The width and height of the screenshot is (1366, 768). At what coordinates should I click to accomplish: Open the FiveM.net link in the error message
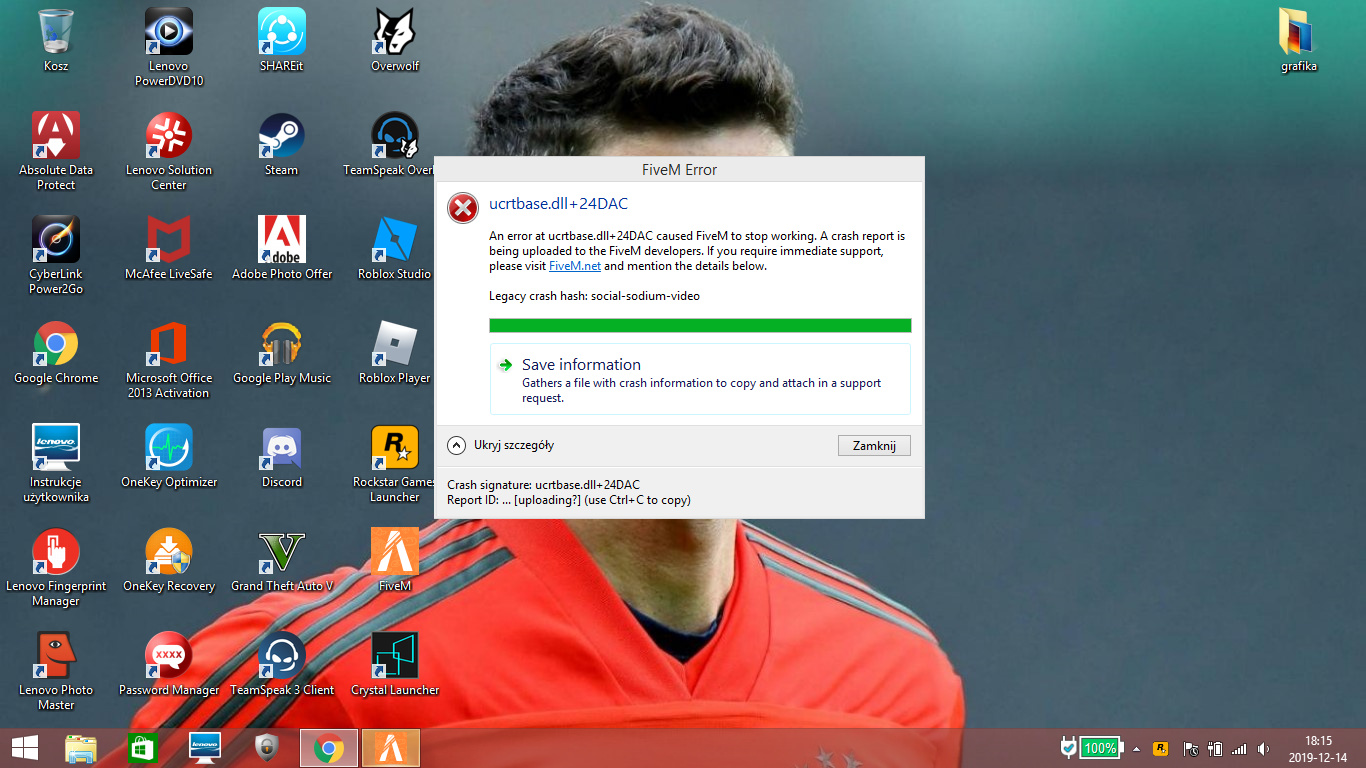[574, 267]
